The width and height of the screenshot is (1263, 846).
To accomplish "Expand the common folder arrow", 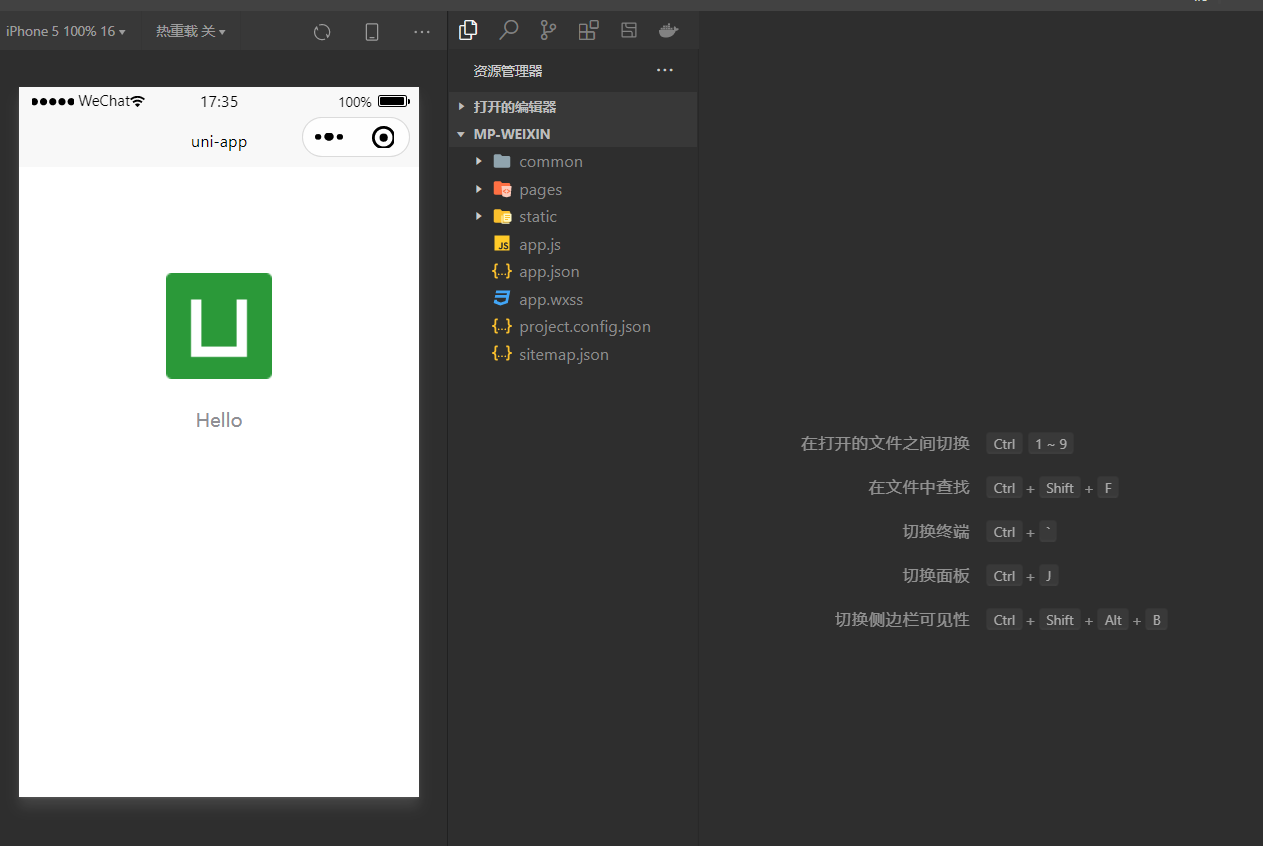I will [479, 161].
